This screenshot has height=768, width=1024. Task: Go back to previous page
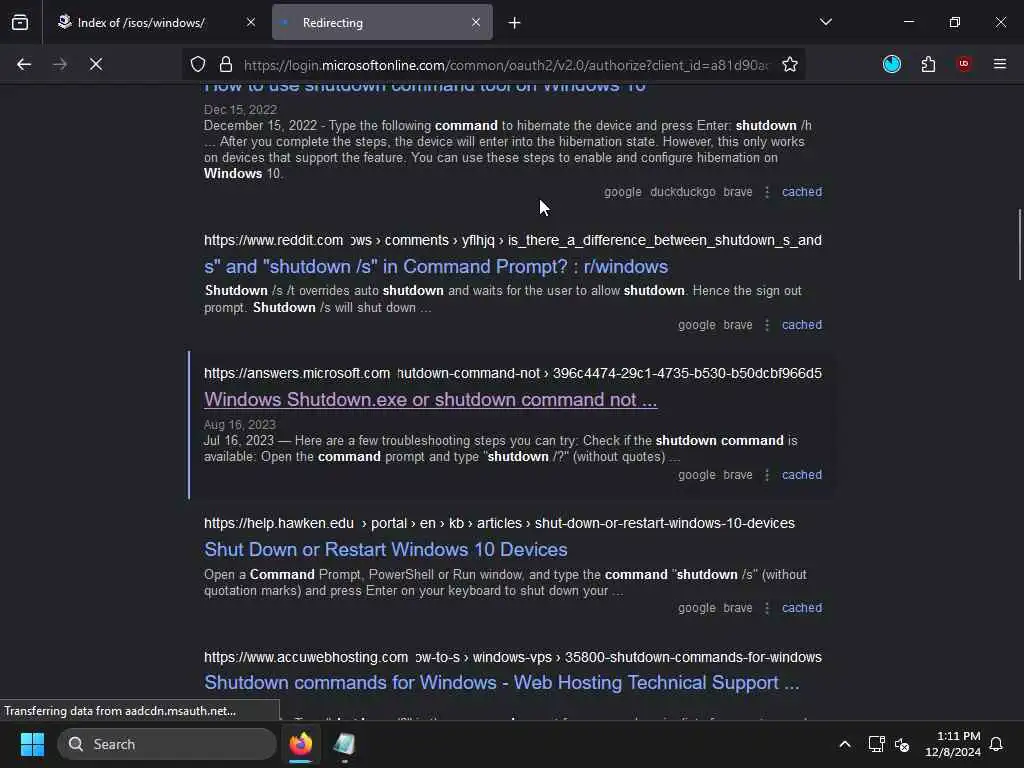24,64
